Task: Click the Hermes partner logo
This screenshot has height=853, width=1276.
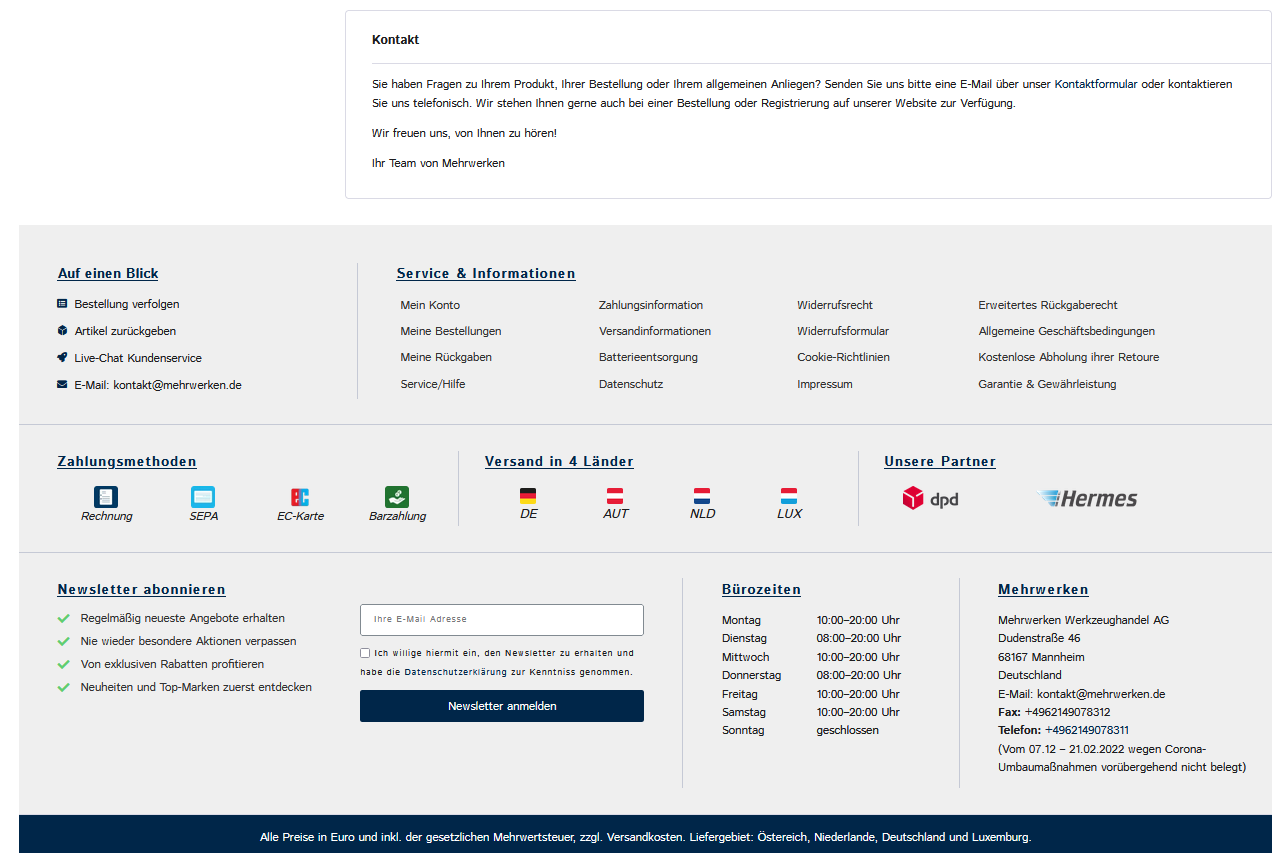Action: (x=1087, y=498)
